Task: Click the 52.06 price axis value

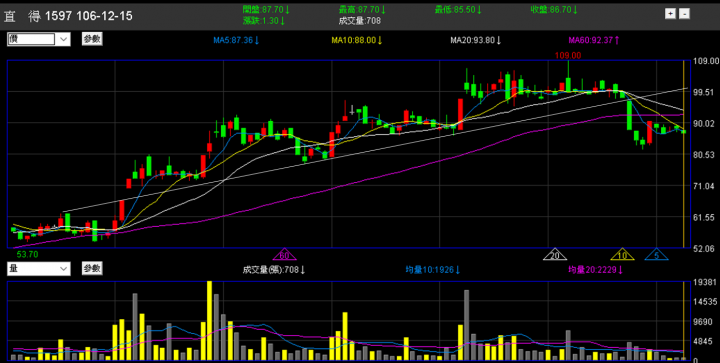Action: click(x=704, y=249)
